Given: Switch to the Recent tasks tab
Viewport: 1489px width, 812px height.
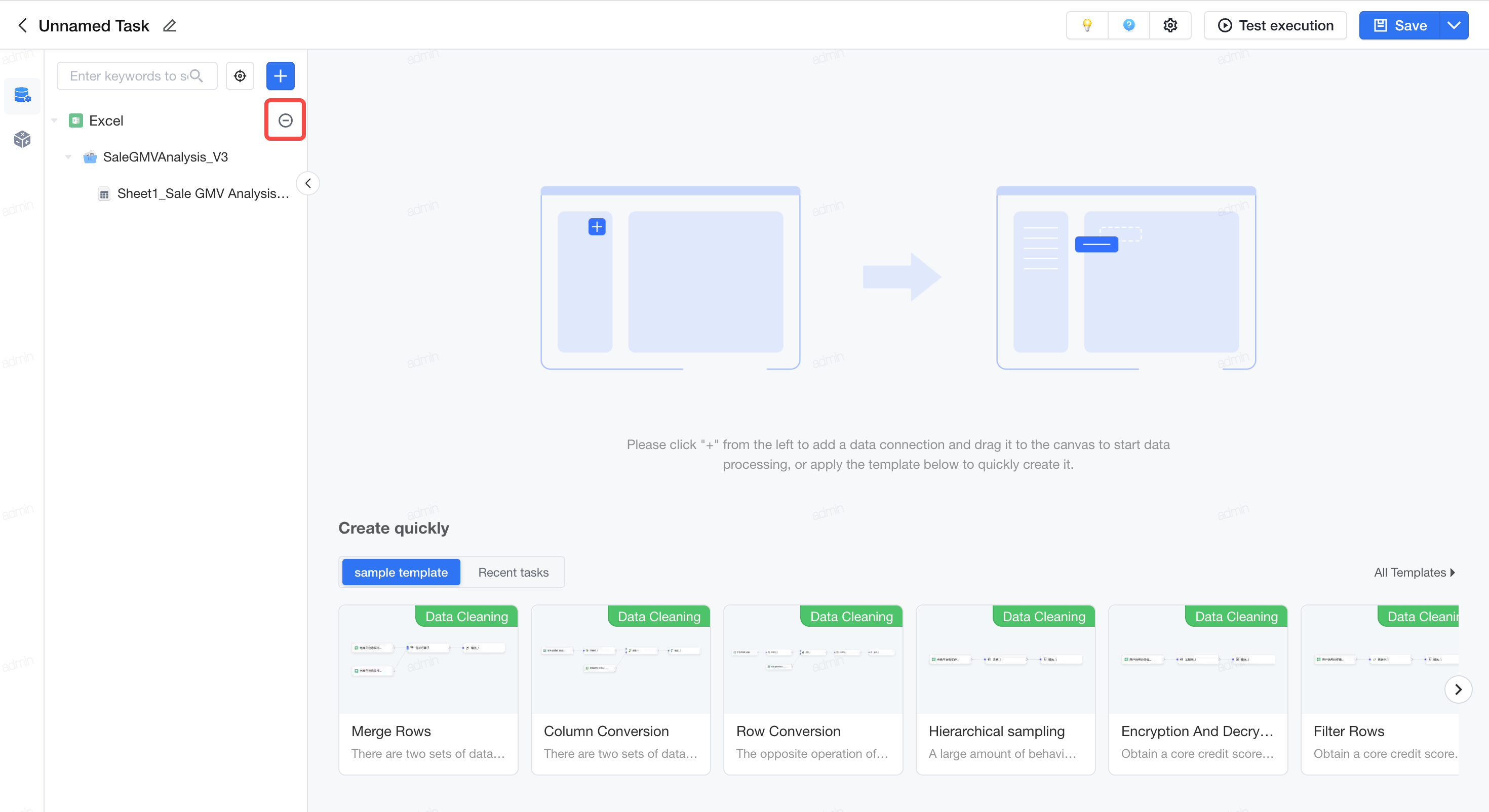Looking at the screenshot, I should (x=513, y=572).
